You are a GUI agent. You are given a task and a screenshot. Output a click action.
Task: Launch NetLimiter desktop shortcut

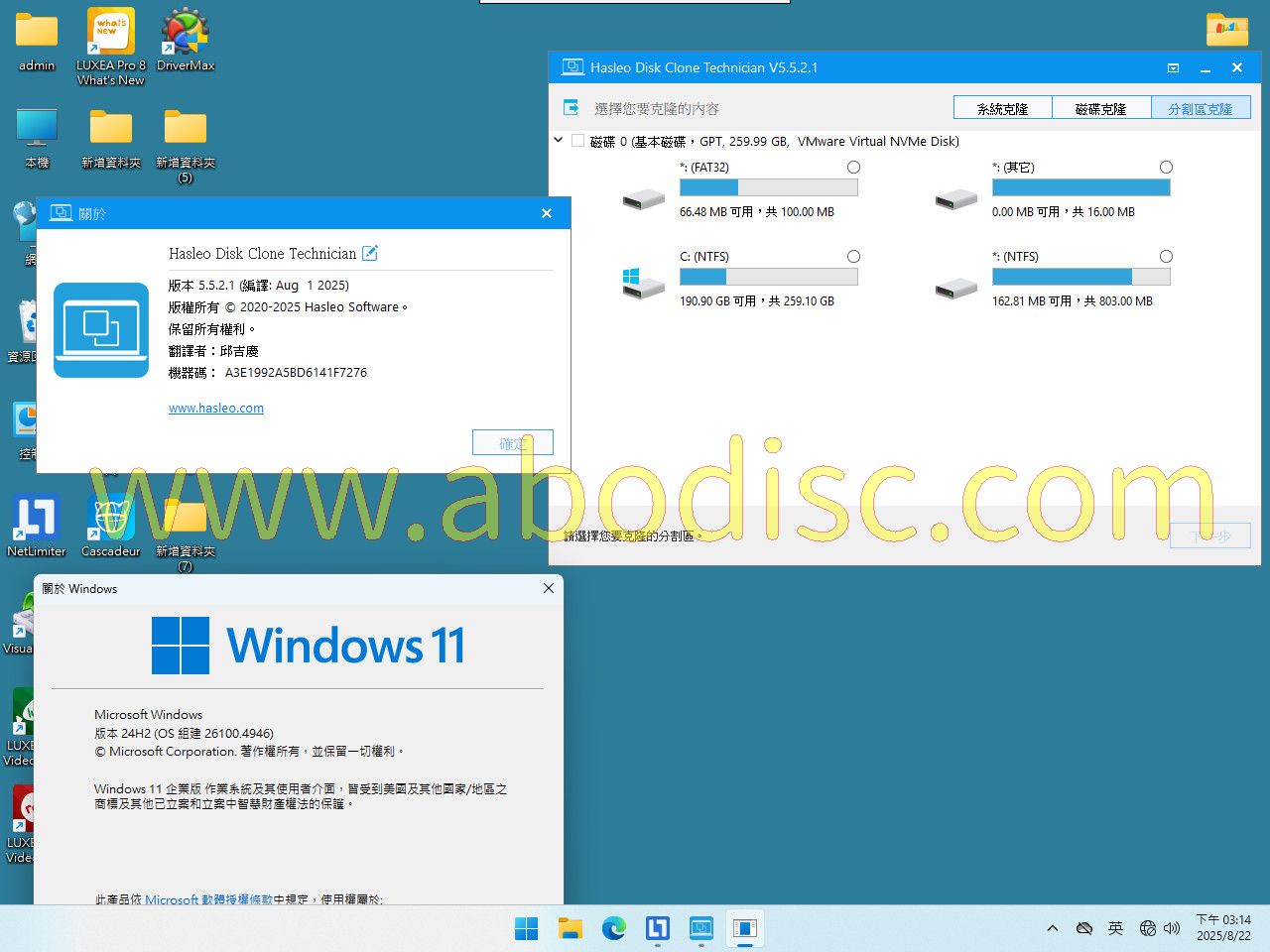click(37, 526)
